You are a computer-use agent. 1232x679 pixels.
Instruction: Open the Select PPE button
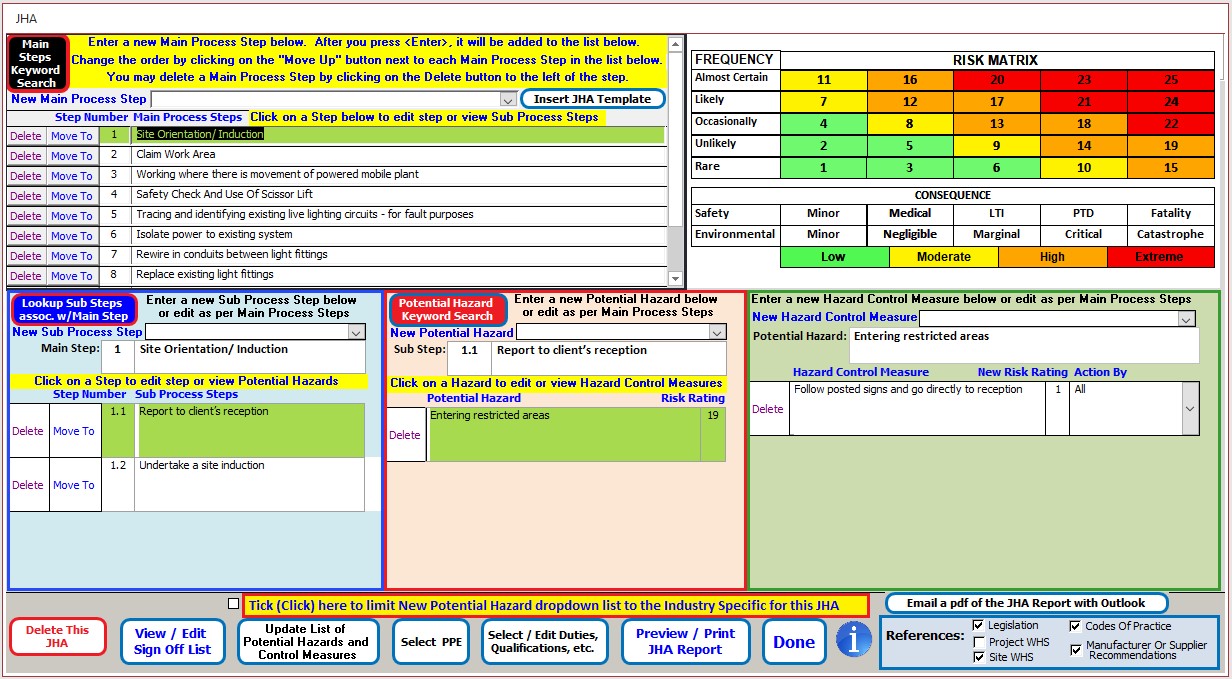[x=431, y=642]
